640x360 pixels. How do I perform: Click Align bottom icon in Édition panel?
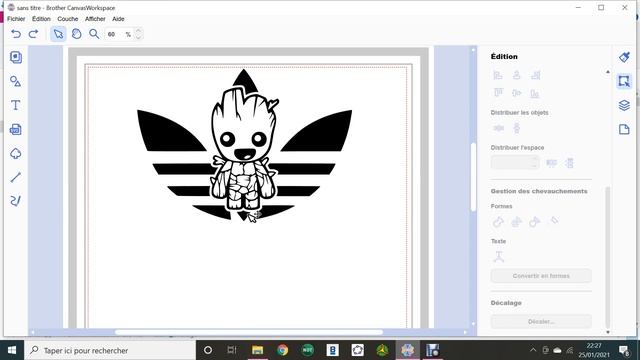(535, 93)
